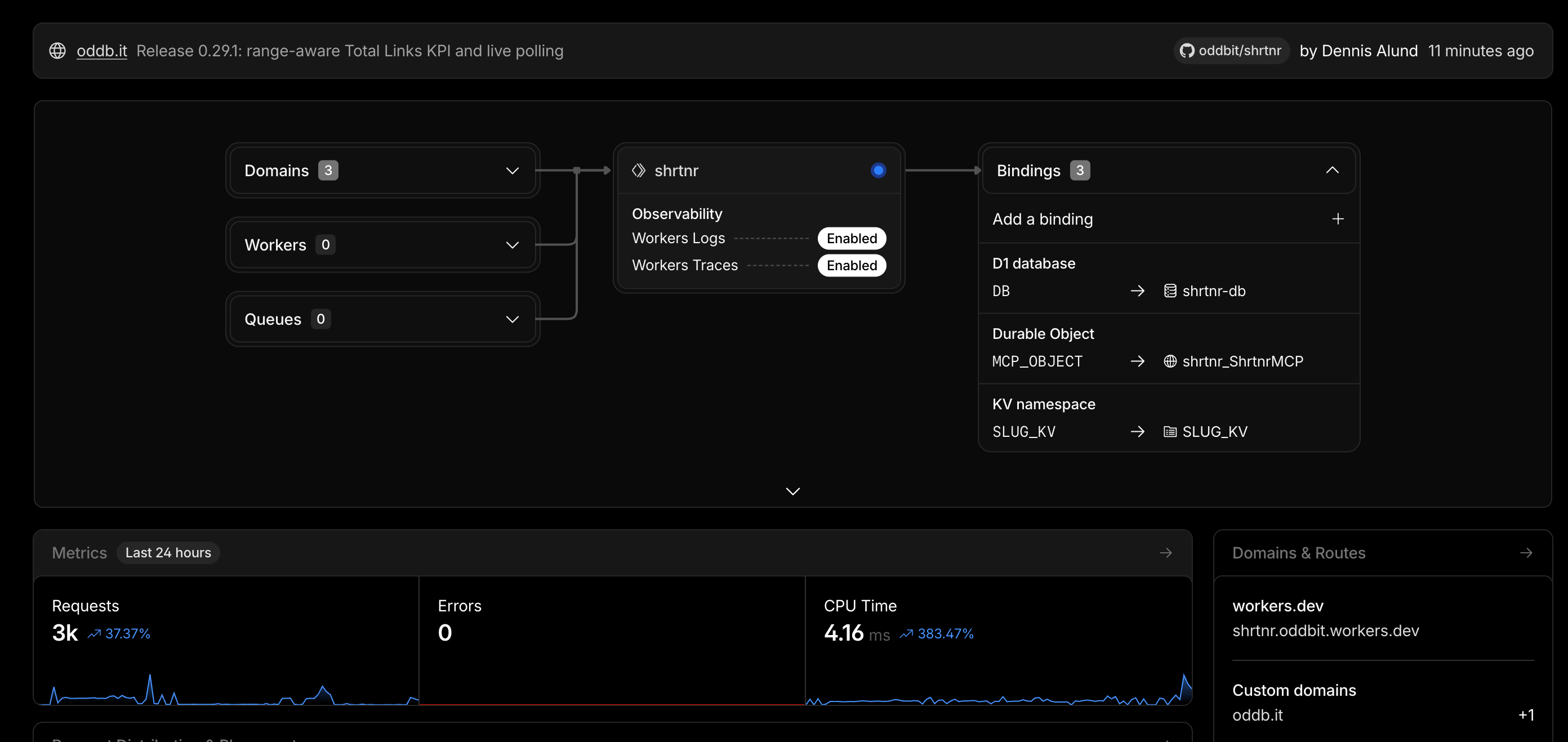1568x742 pixels.
Task: Click the Requests 37.37% trend indicator
Action: pyautogui.click(x=119, y=634)
